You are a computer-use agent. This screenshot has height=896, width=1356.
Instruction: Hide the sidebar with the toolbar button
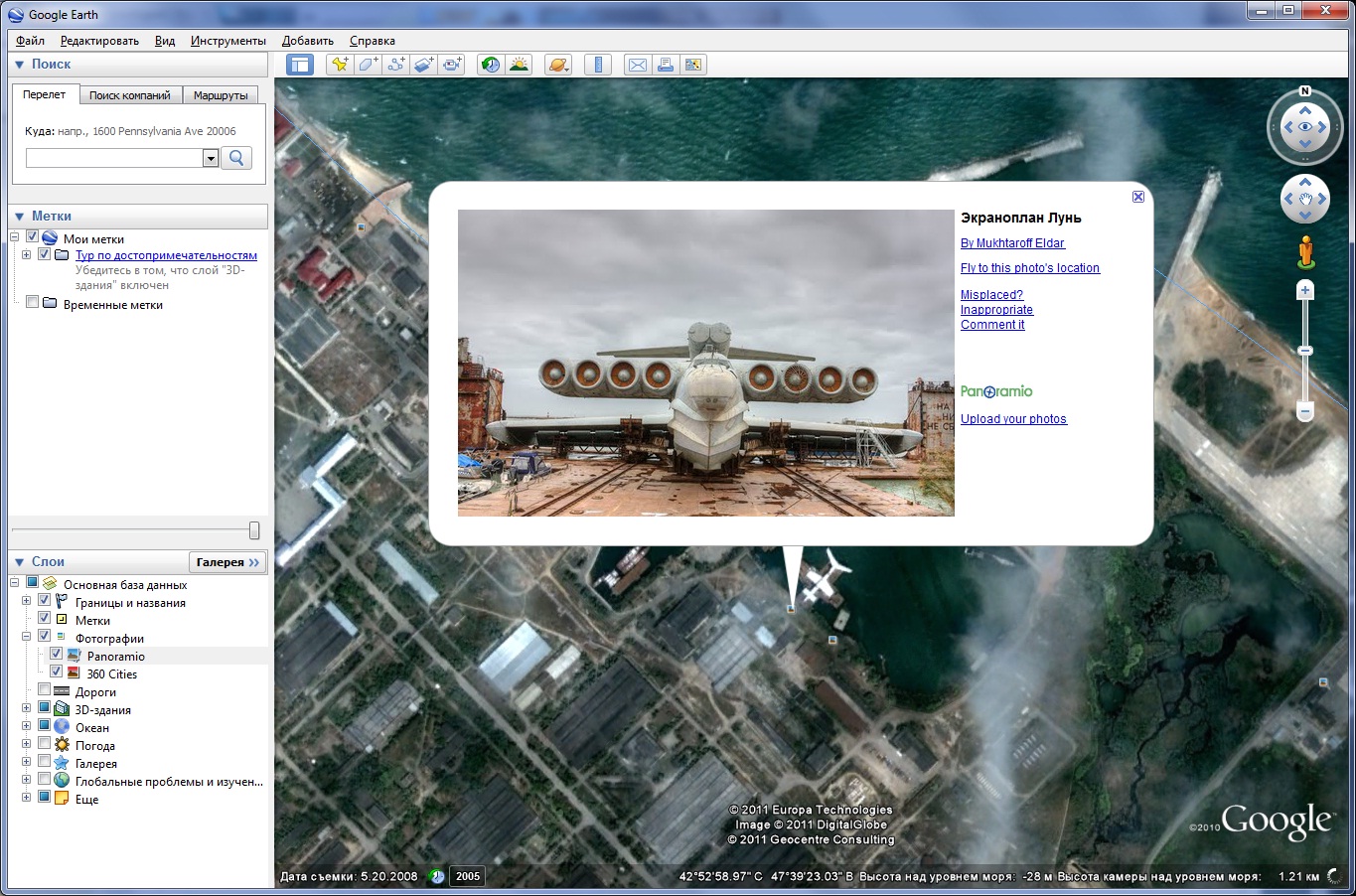[x=300, y=65]
